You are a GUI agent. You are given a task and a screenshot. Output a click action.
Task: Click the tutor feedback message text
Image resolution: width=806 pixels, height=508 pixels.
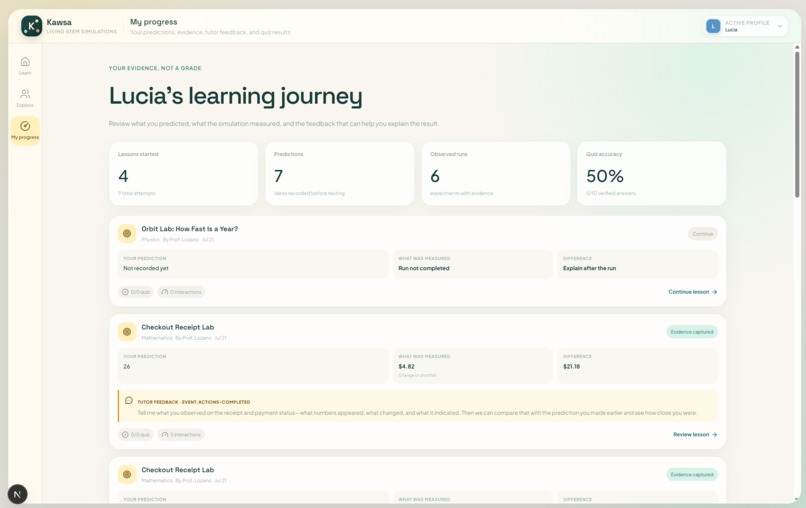[x=417, y=413]
